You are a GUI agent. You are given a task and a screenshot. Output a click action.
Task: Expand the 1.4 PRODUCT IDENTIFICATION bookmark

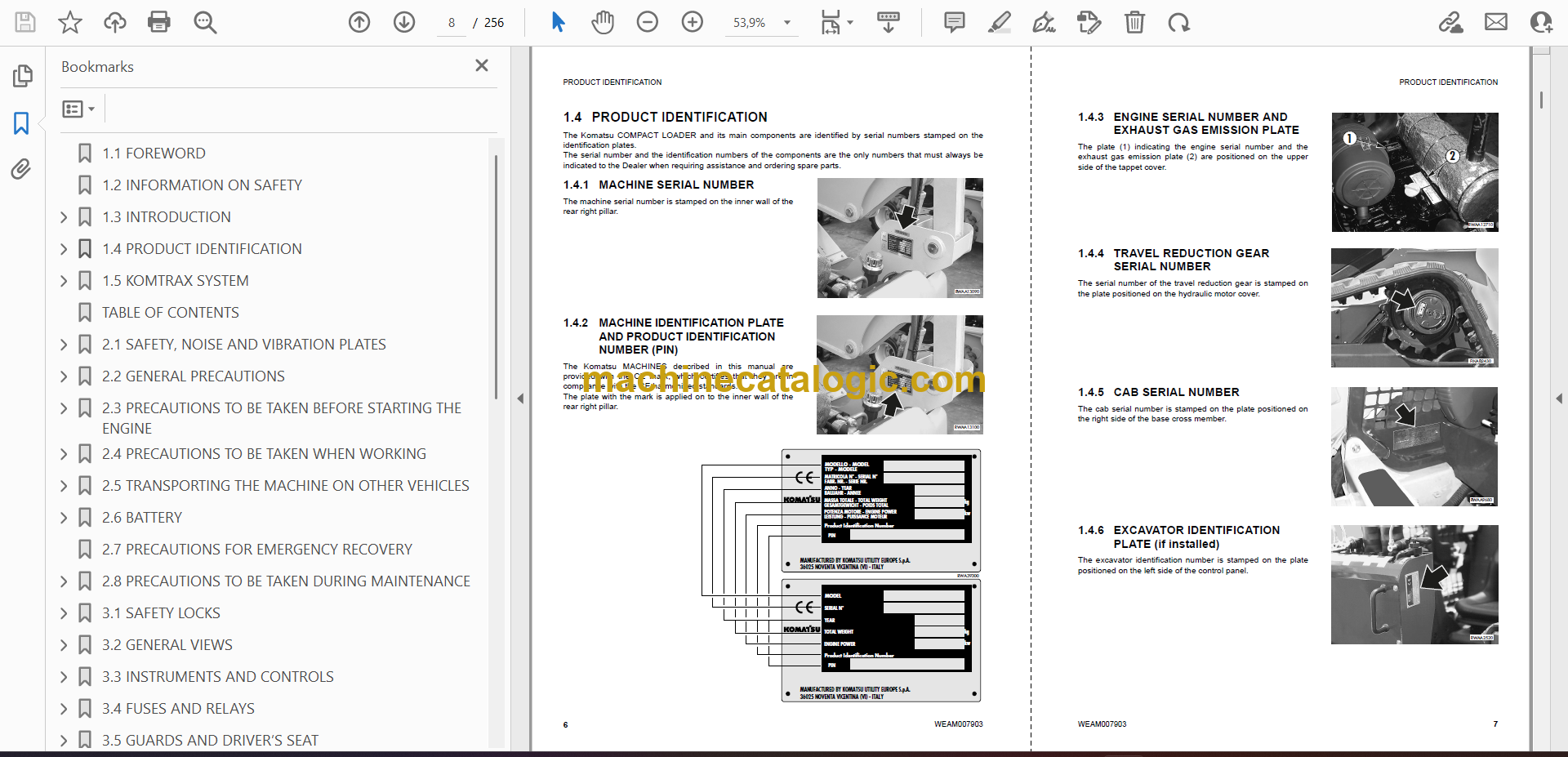64,249
